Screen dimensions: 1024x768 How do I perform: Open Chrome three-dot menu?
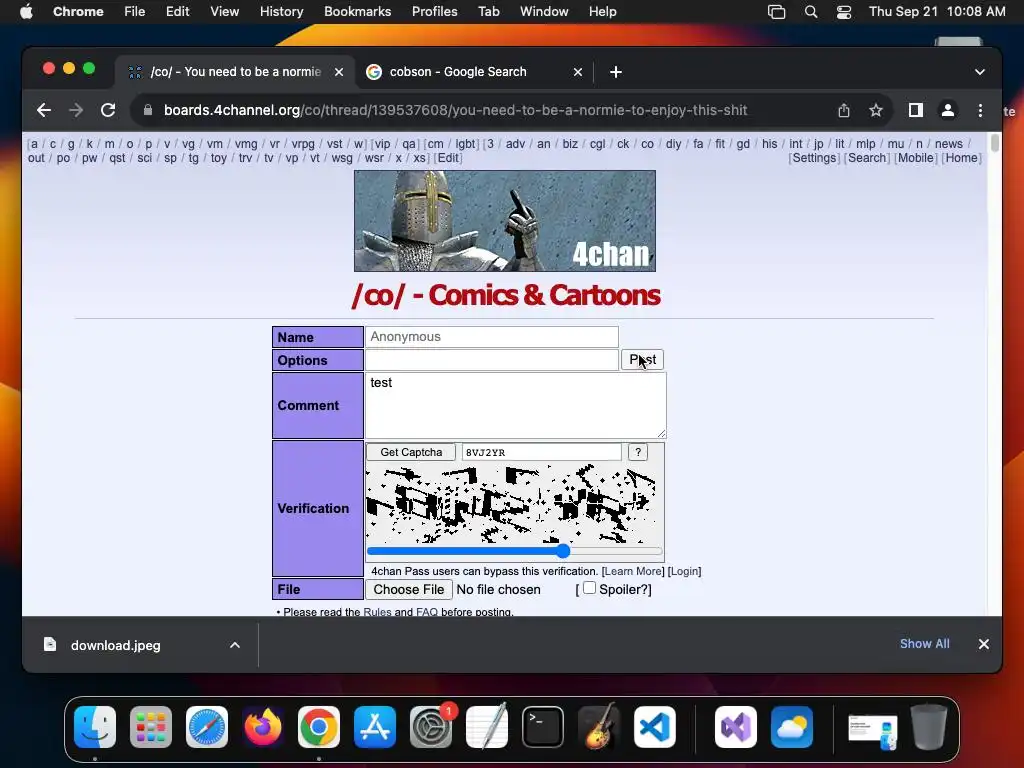(x=980, y=110)
